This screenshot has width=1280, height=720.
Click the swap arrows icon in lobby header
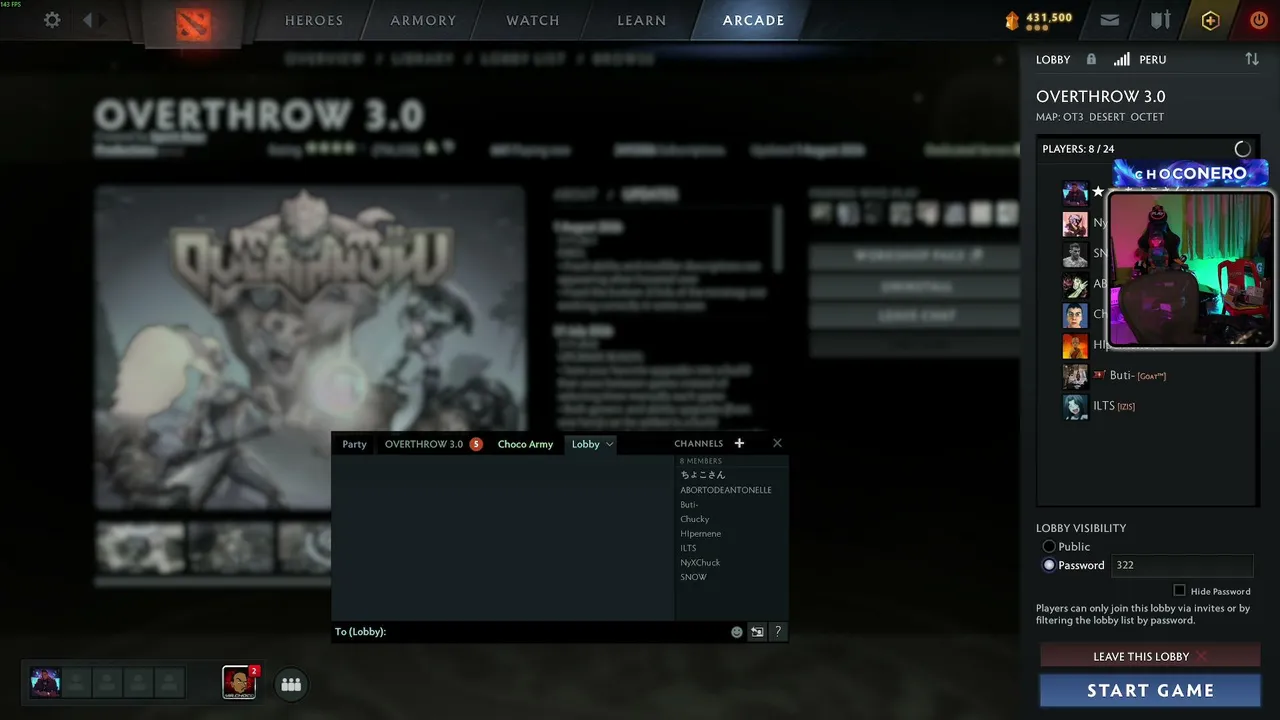click(x=1252, y=59)
